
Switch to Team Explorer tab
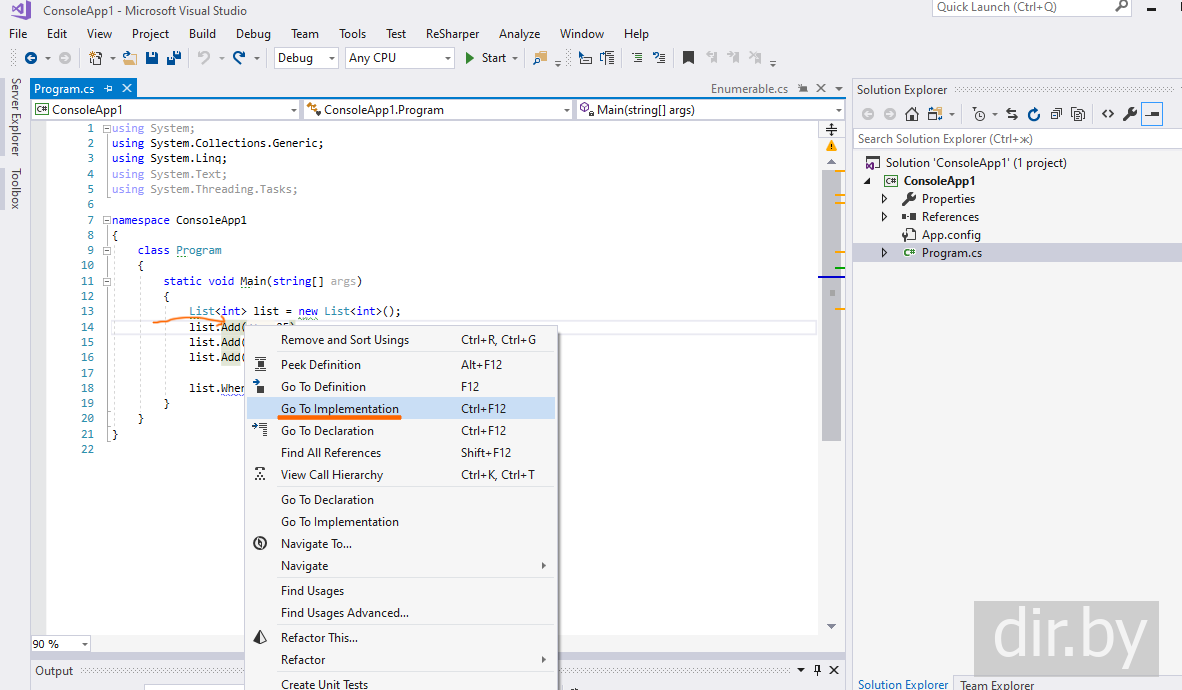coord(997,684)
